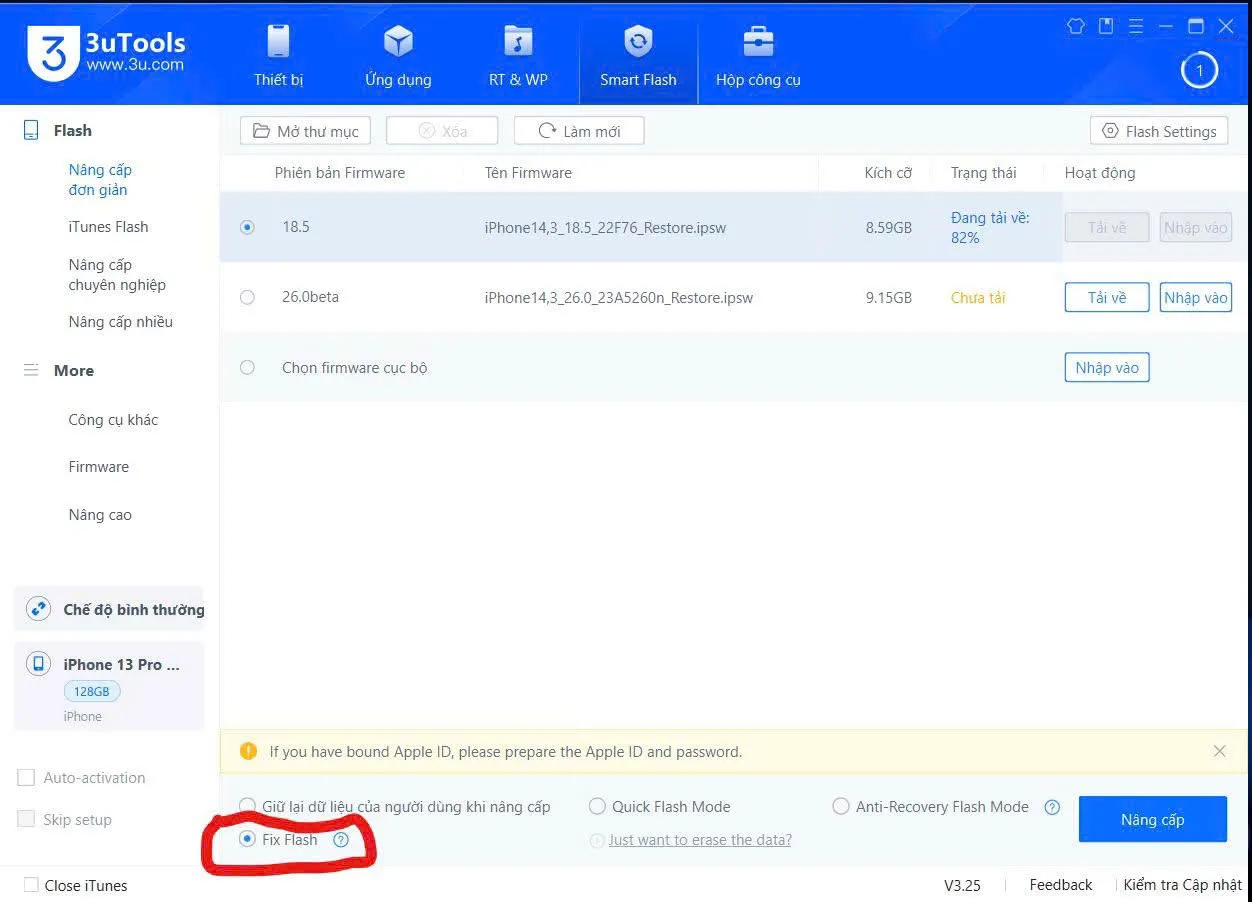Click the Tên Firmware column header
This screenshot has width=1252, height=902.
click(x=528, y=173)
